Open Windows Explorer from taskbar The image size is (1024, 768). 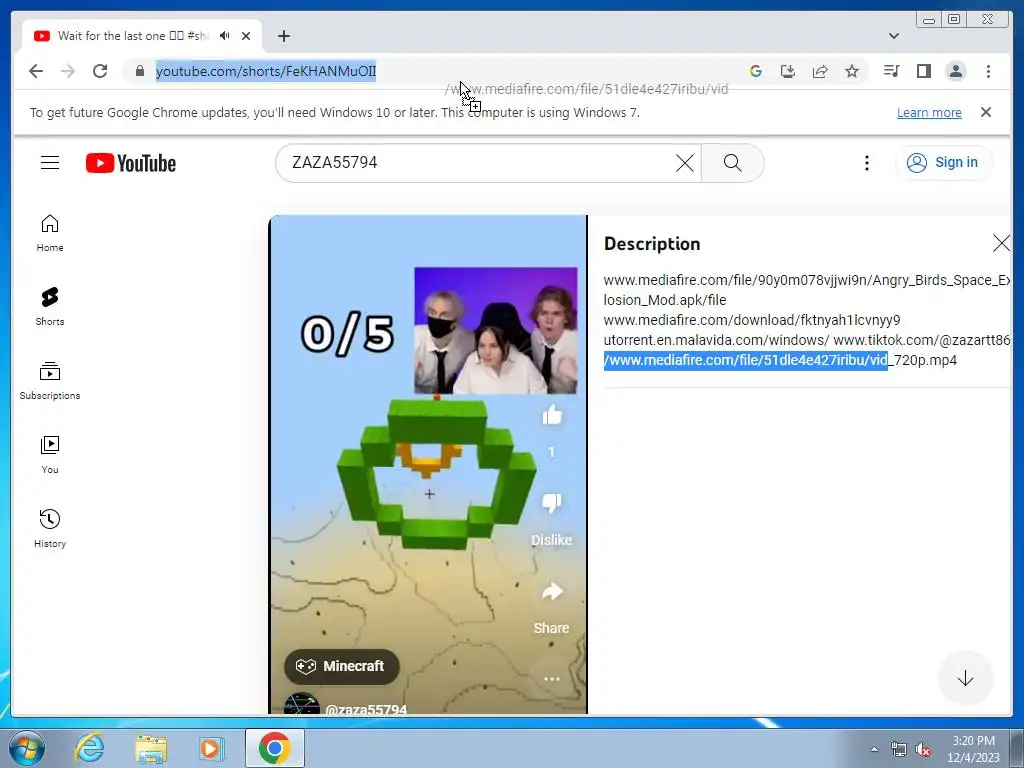151,748
